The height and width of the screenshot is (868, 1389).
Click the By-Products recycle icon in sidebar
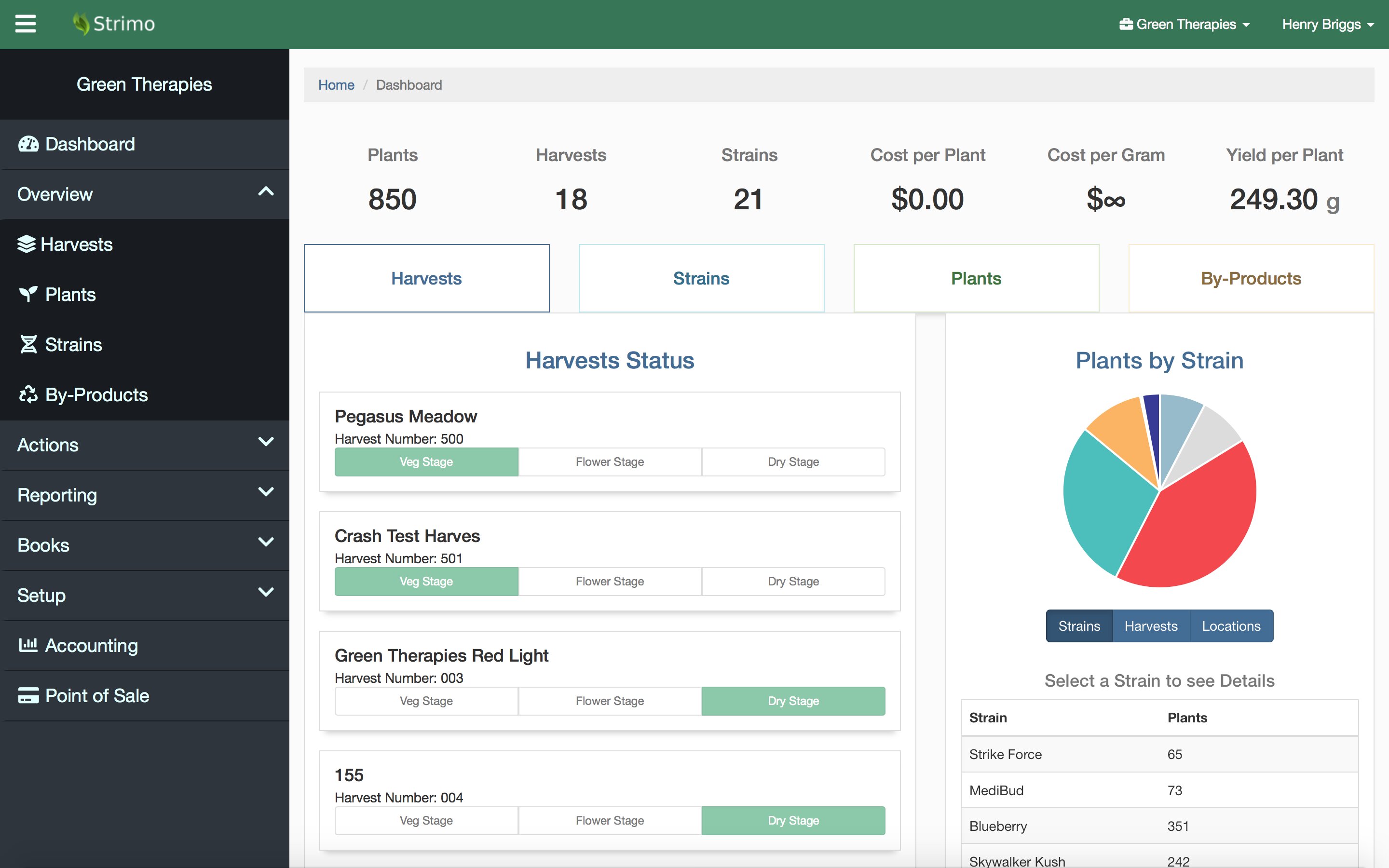(x=28, y=394)
